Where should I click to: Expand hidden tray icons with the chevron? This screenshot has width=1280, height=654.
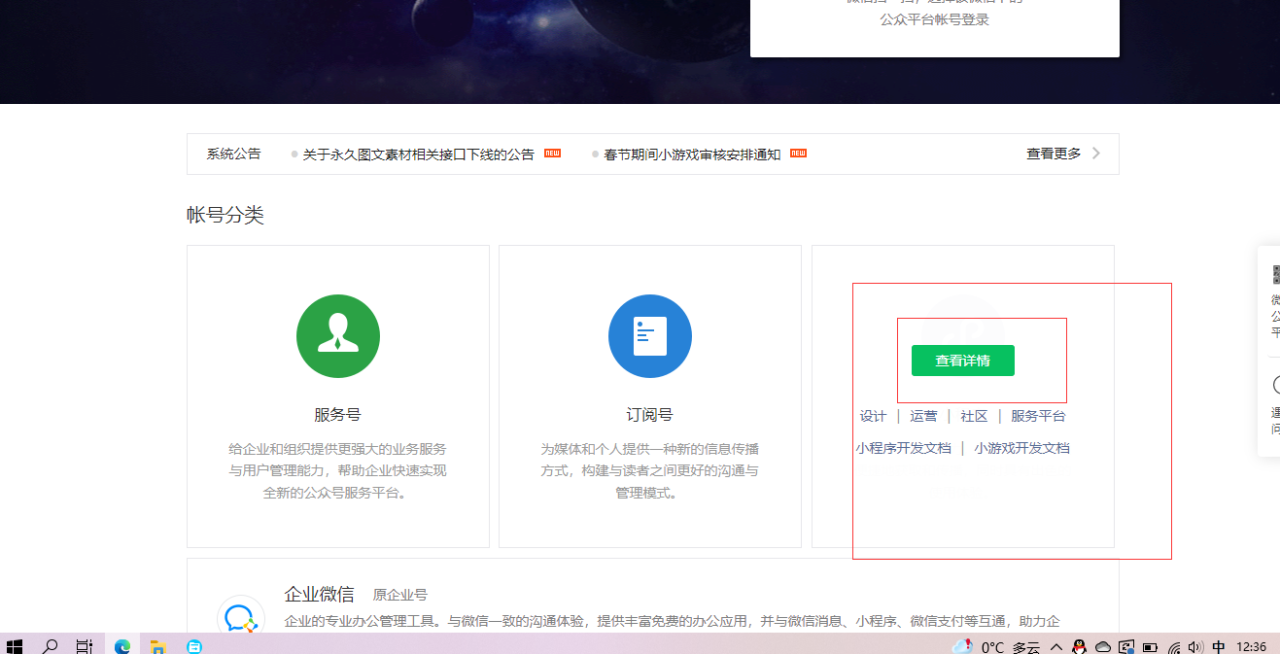1057,646
